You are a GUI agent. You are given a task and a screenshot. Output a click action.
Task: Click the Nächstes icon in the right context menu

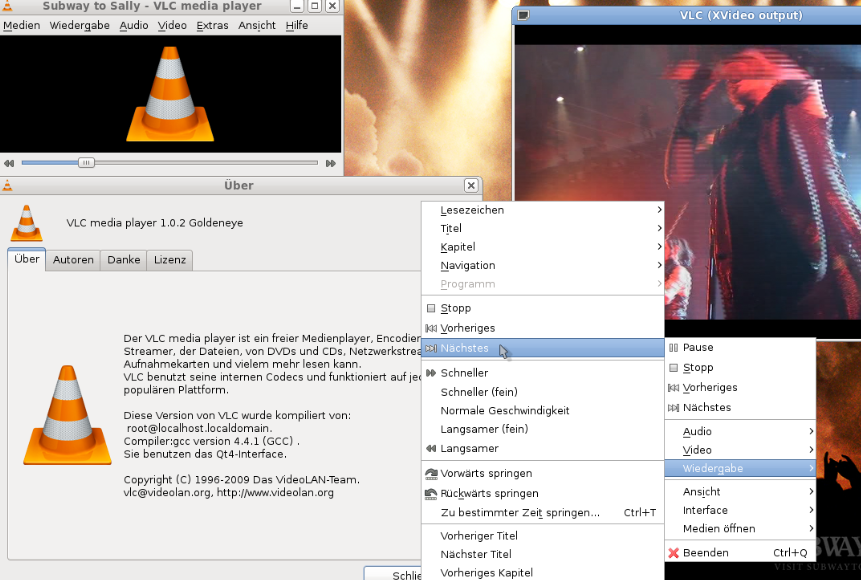click(674, 408)
